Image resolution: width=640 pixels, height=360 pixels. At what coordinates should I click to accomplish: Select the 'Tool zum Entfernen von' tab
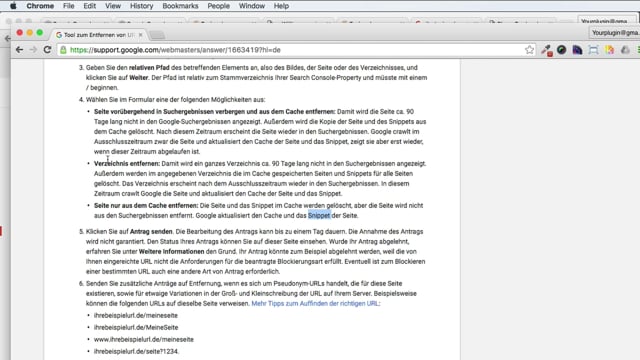pos(98,35)
